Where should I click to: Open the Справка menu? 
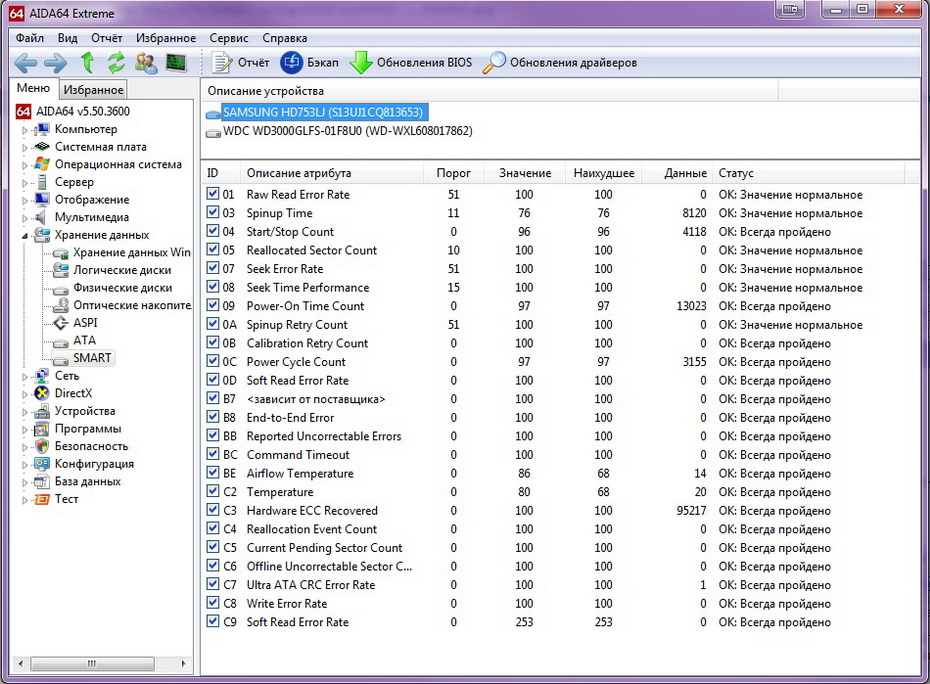coord(285,38)
